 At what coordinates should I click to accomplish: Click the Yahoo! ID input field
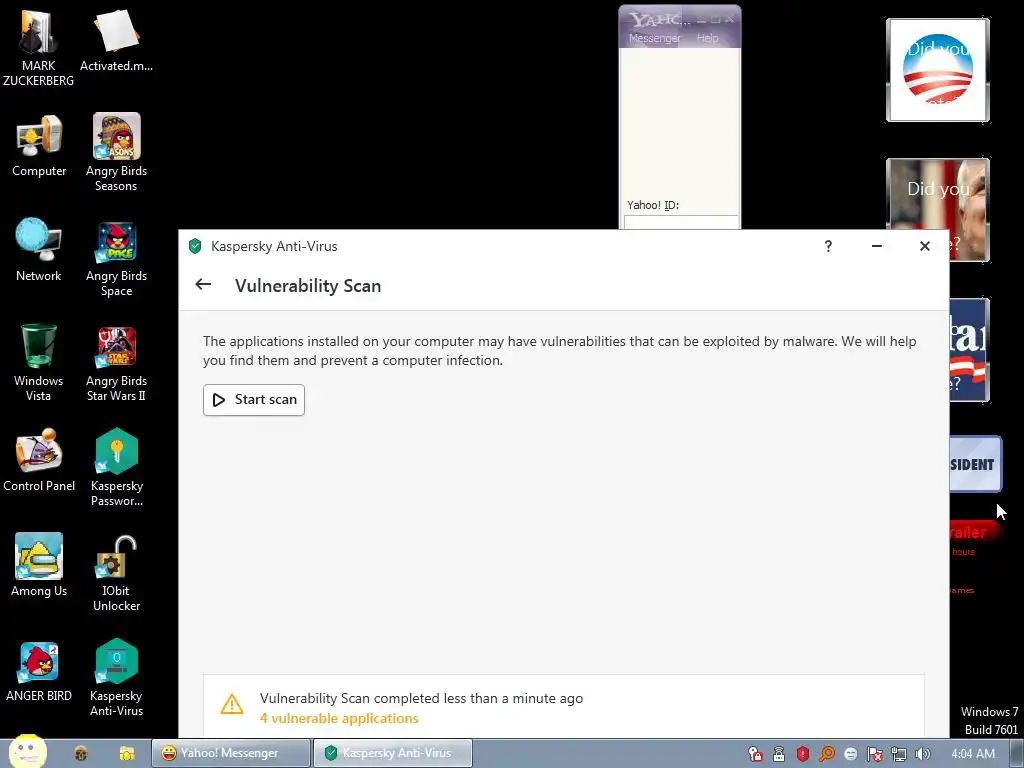pyautogui.click(x=680, y=222)
